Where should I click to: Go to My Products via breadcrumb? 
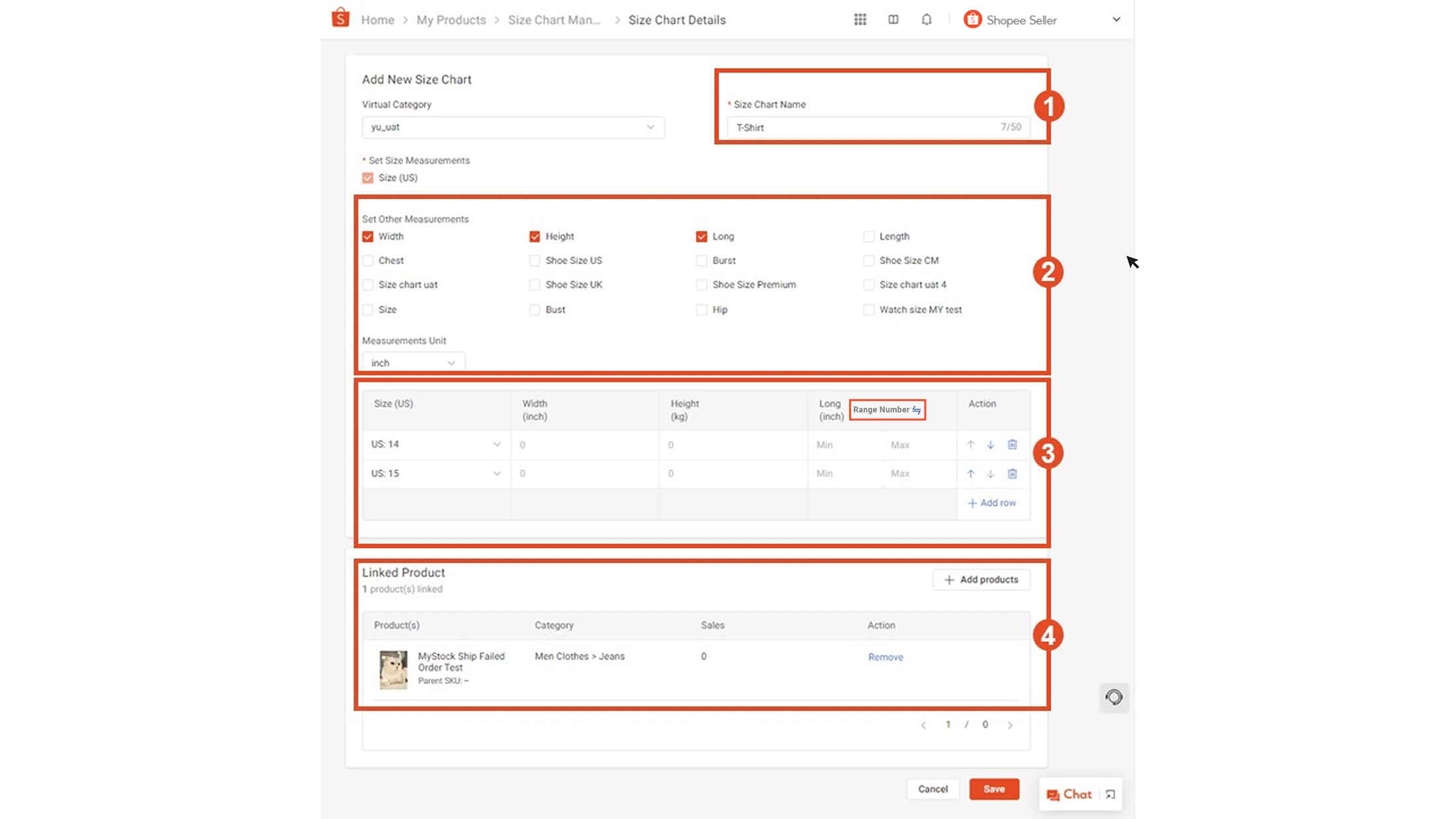pos(451,19)
